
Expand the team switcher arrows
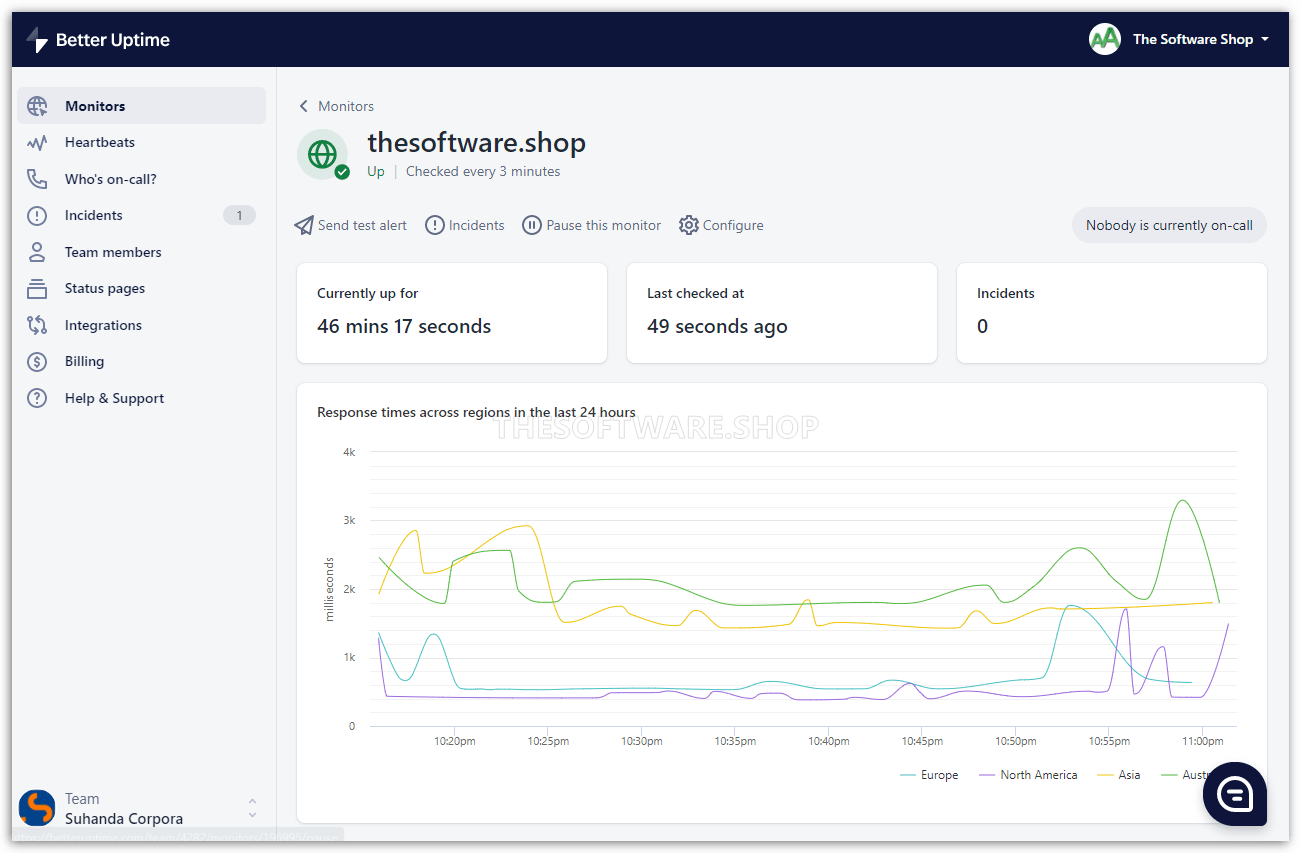coord(252,807)
